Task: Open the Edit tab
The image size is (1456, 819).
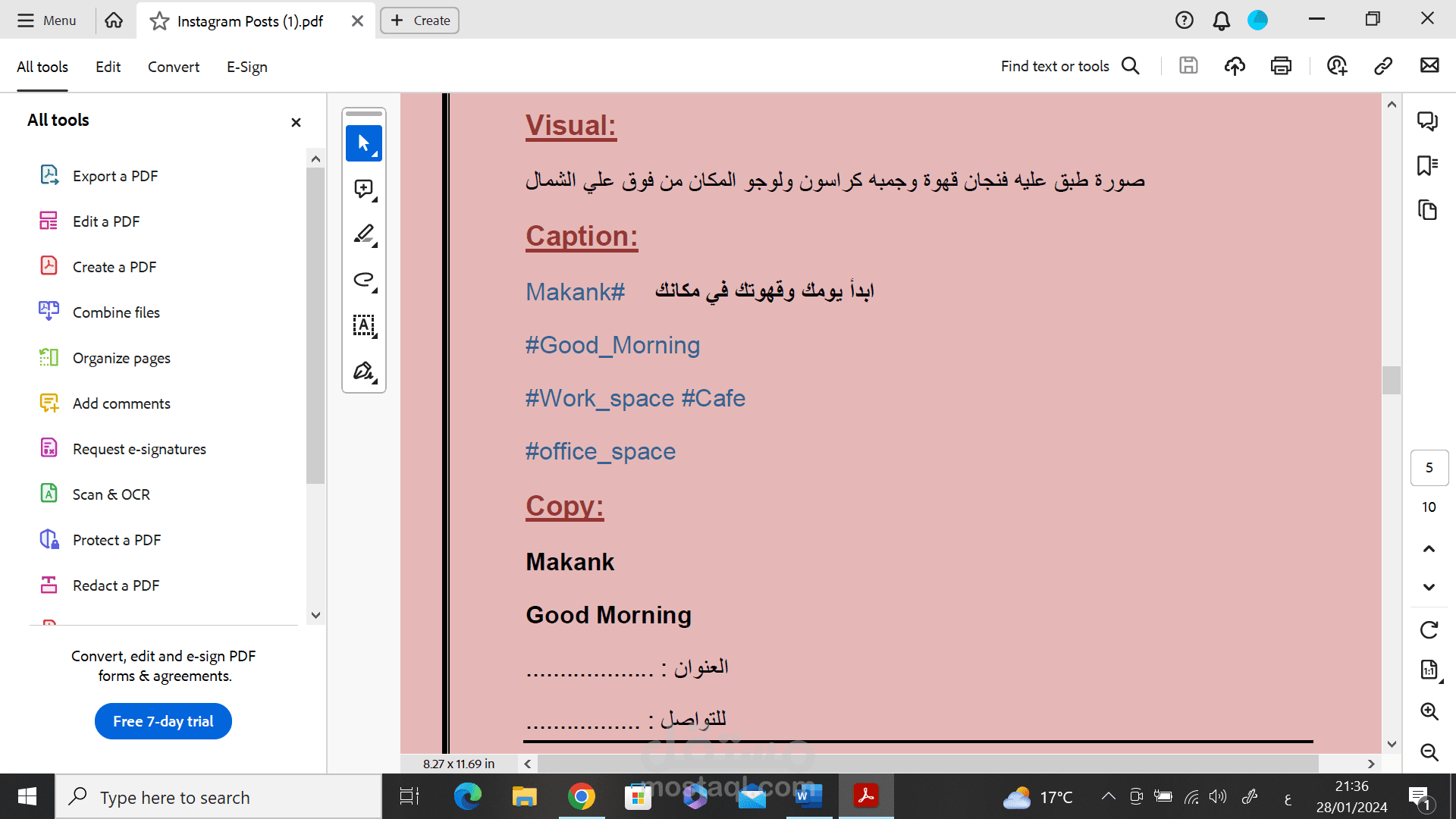Action: tap(108, 67)
